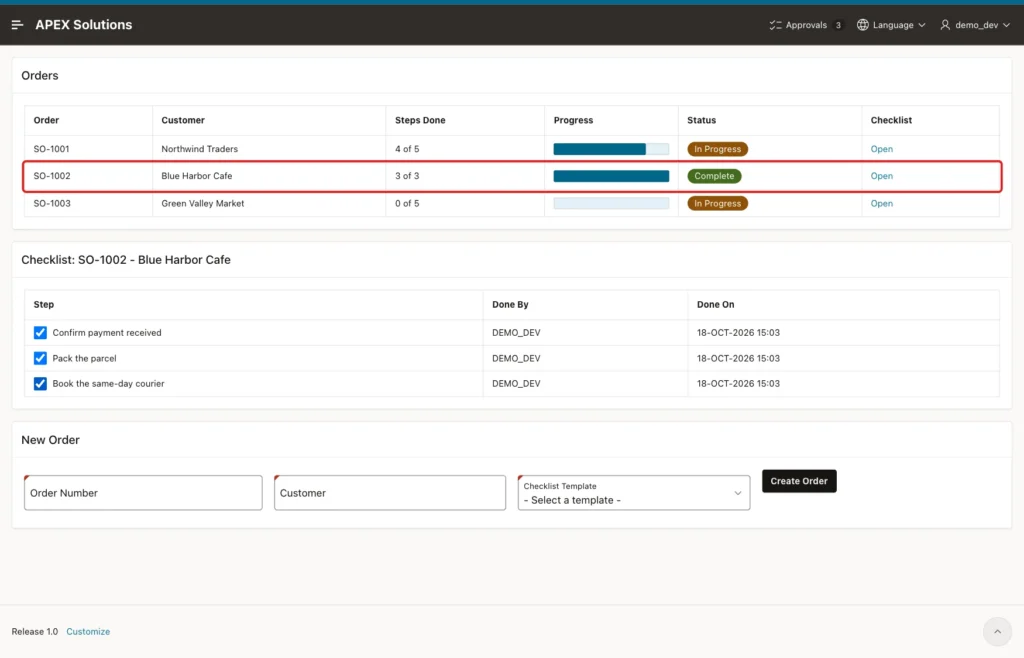This screenshot has width=1024, height=658.
Task: Uncheck Book the same-day courier step
Action: coord(40,383)
